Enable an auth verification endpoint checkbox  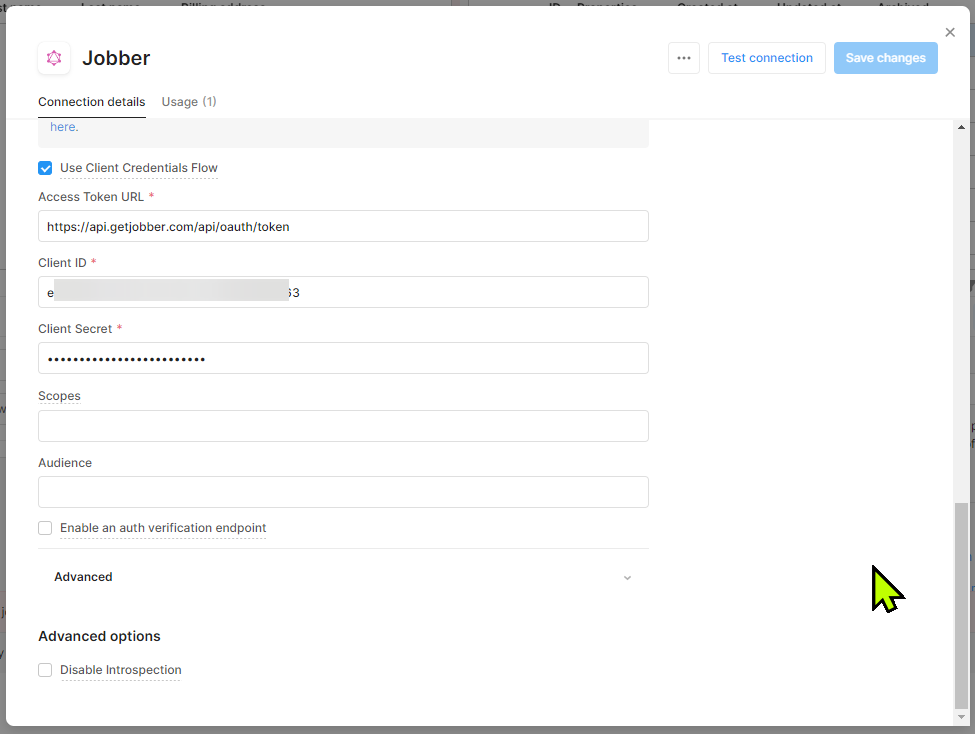(45, 528)
